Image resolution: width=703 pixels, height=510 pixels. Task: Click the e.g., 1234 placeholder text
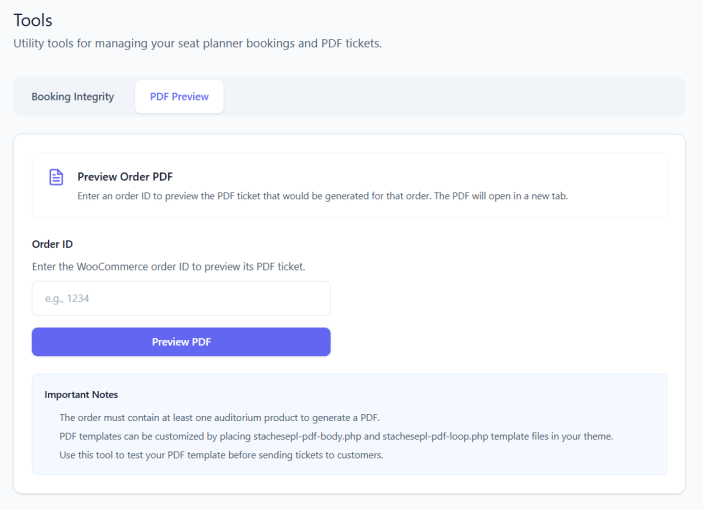click(68, 298)
